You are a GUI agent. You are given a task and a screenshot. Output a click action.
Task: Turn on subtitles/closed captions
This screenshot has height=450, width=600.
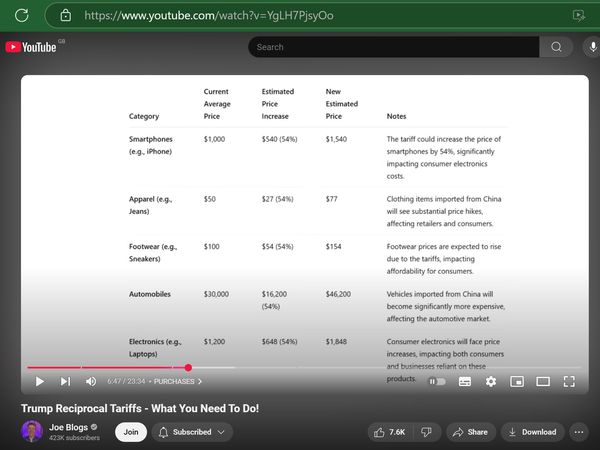(465, 382)
